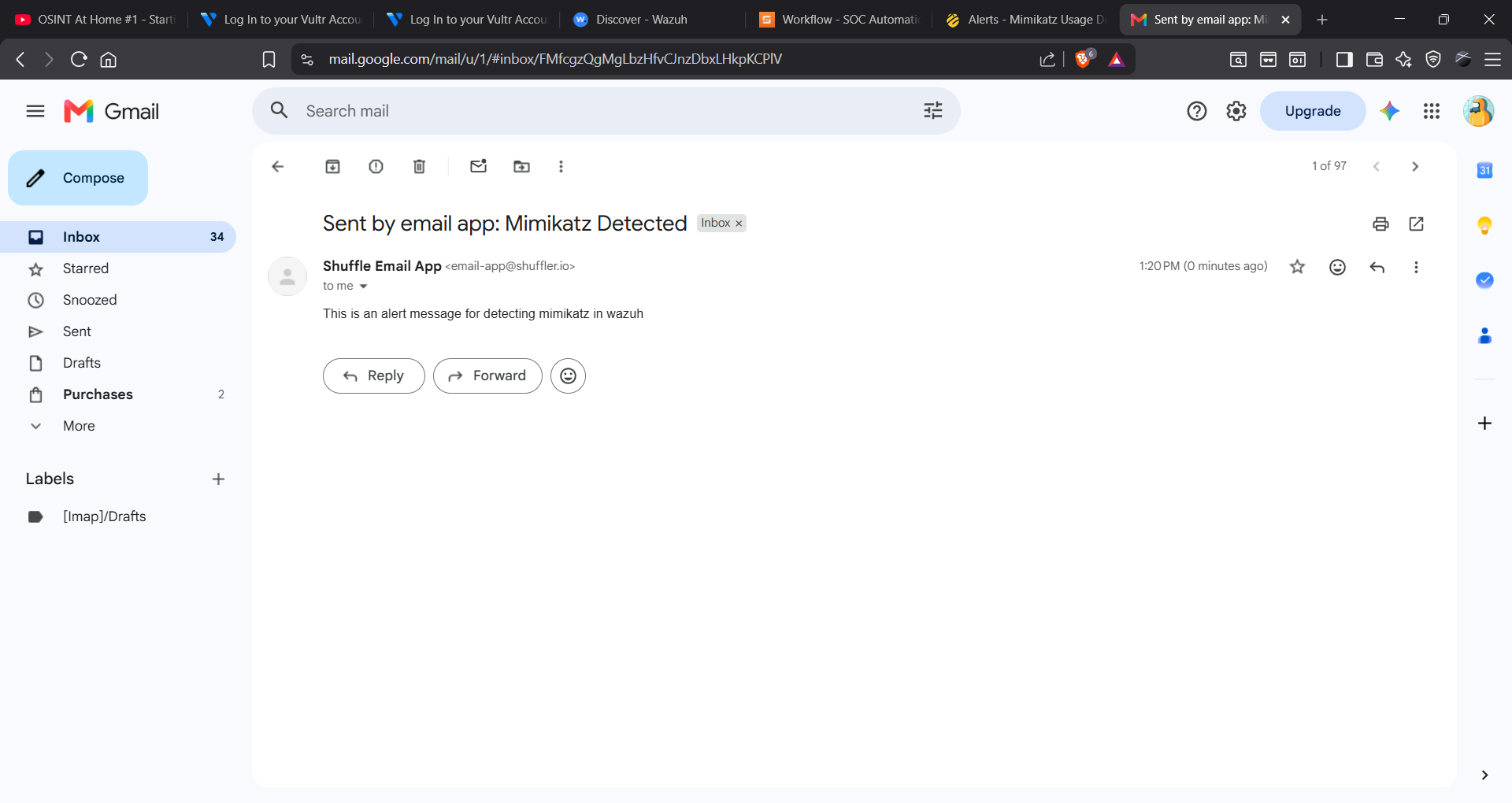
Task: Move to folder icon
Action: 521,166
